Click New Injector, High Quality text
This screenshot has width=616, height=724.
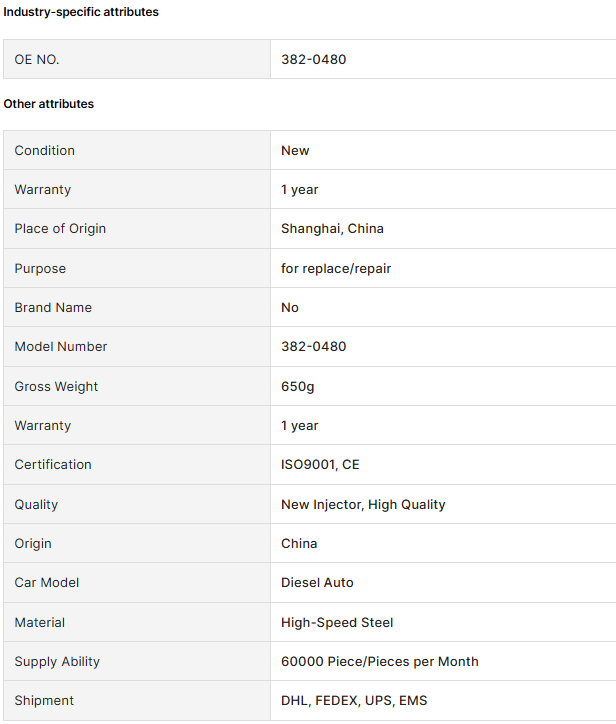click(363, 505)
